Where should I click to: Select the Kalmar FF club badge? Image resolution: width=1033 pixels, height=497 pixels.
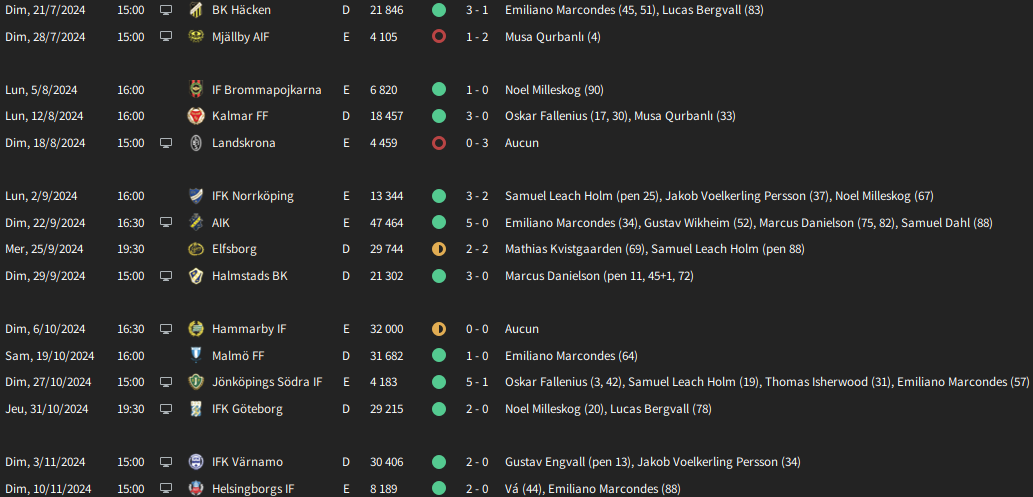196,116
